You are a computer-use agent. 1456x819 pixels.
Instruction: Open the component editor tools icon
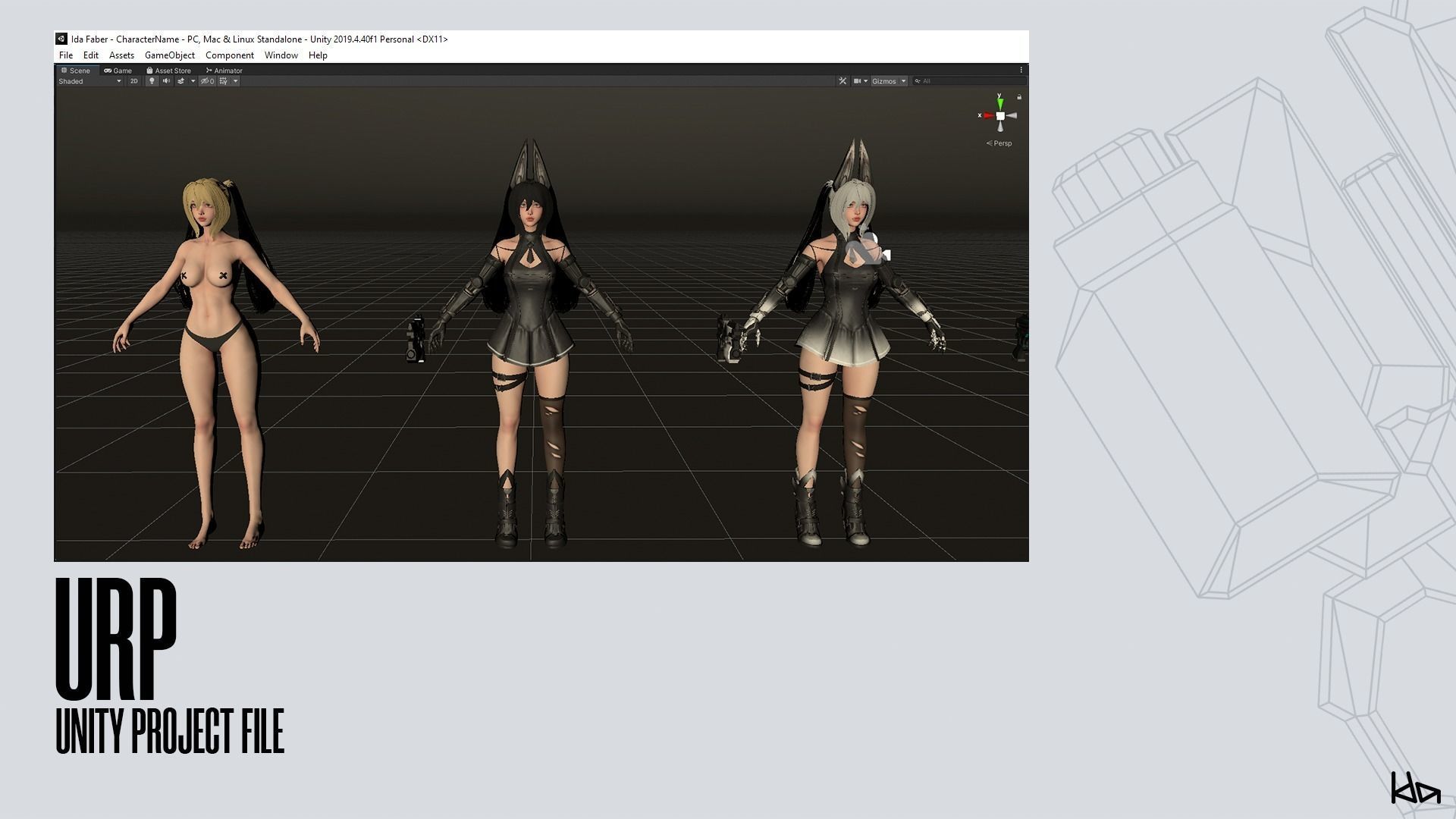click(843, 81)
